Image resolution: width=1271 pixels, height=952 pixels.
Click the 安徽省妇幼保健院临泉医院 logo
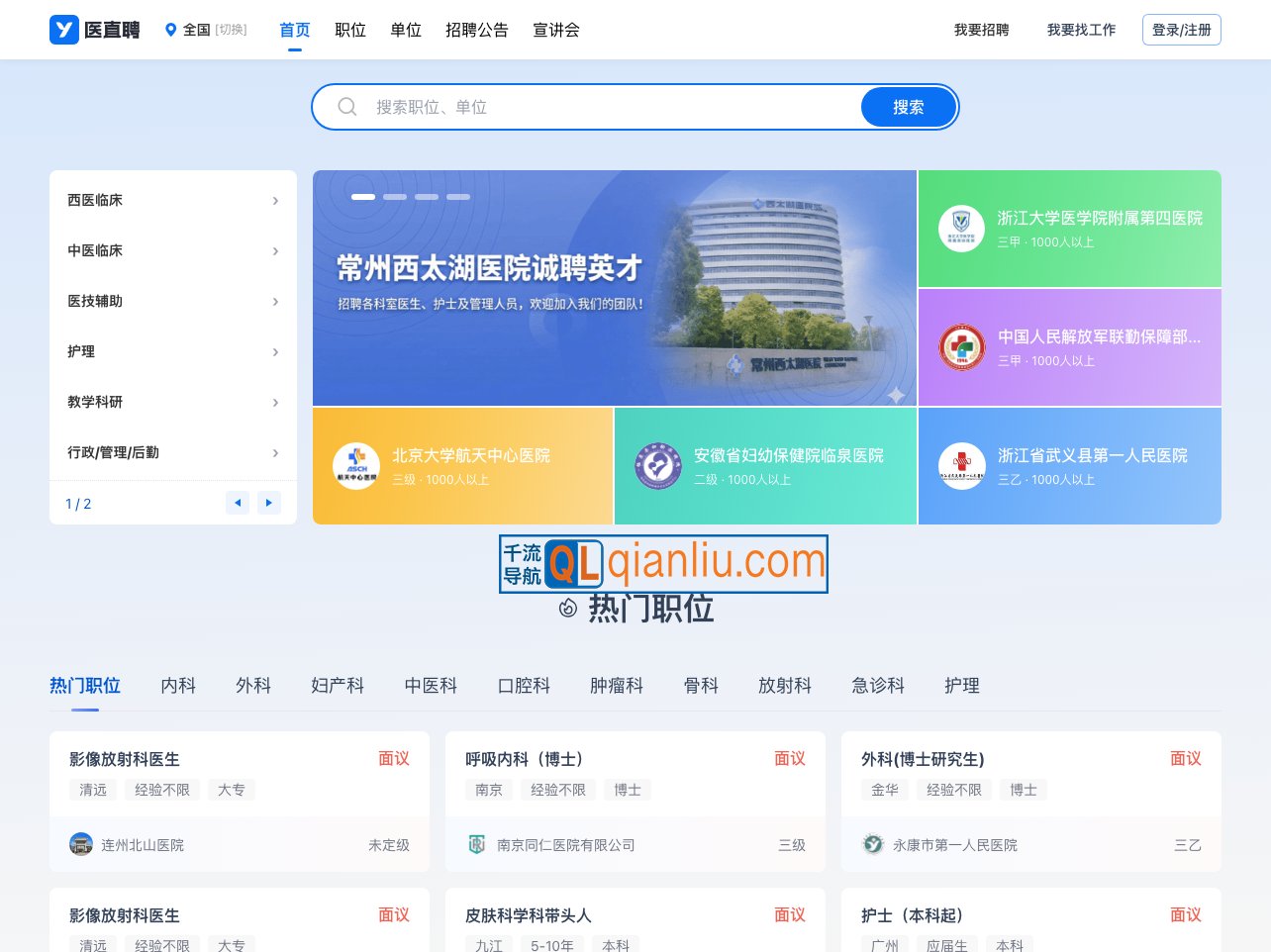click(658, 465)
